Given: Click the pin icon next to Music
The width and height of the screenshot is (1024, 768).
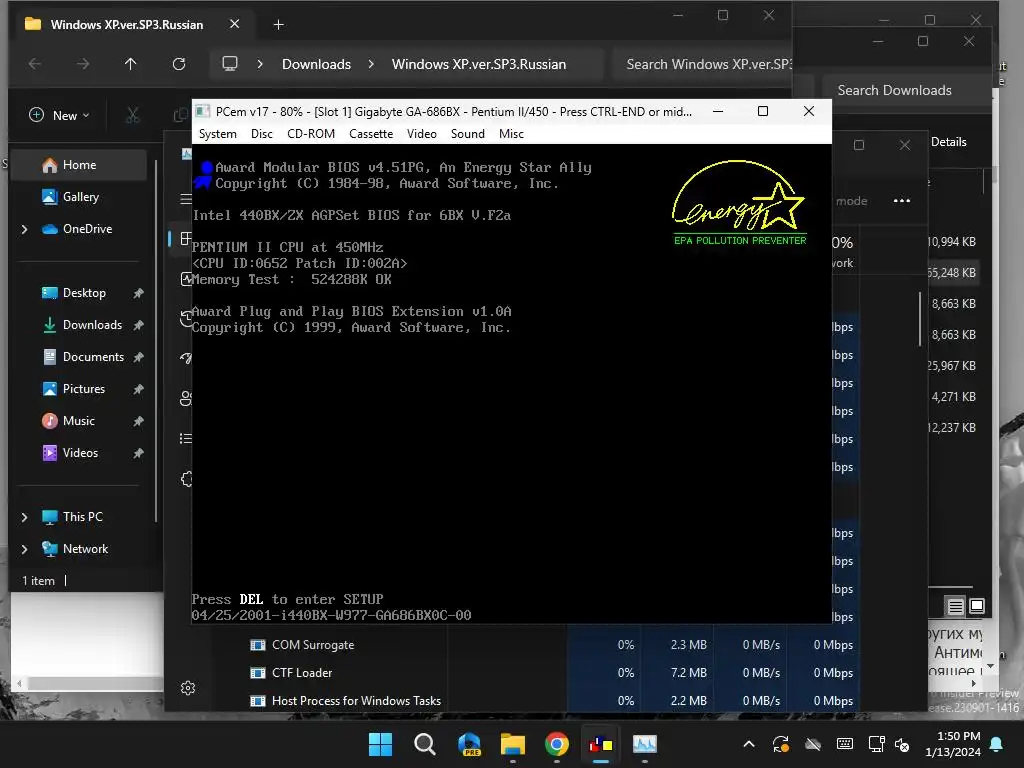Looking at the screenshot, I should pos(138,421).
